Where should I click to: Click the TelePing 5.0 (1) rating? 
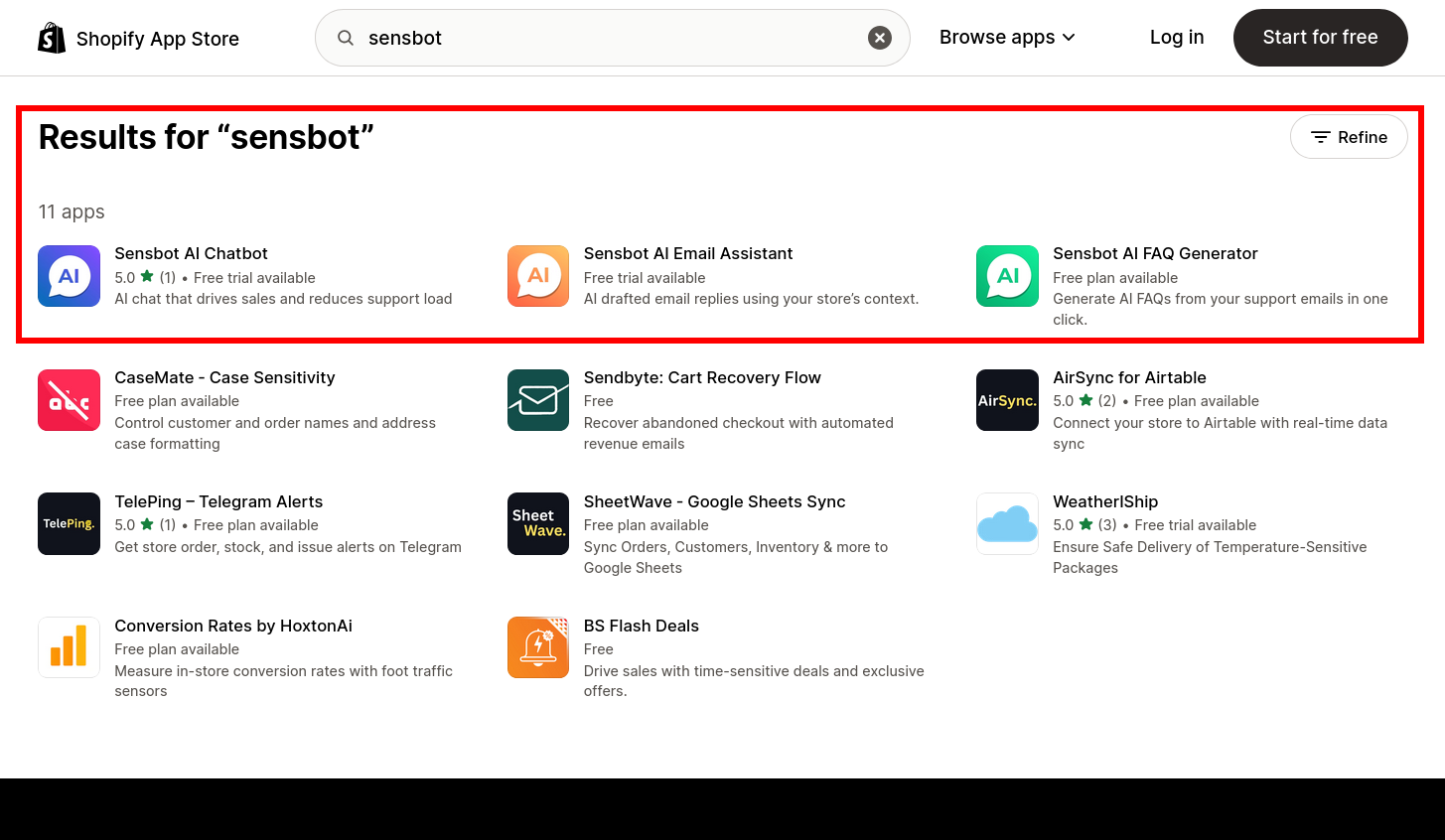[145, 525]
